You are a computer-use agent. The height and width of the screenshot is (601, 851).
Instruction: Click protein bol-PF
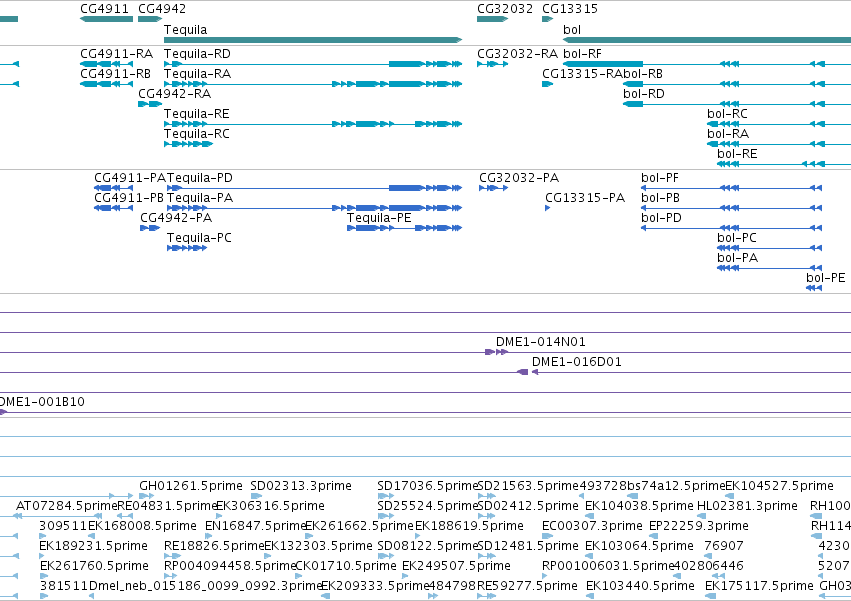(x=732, y=188)
